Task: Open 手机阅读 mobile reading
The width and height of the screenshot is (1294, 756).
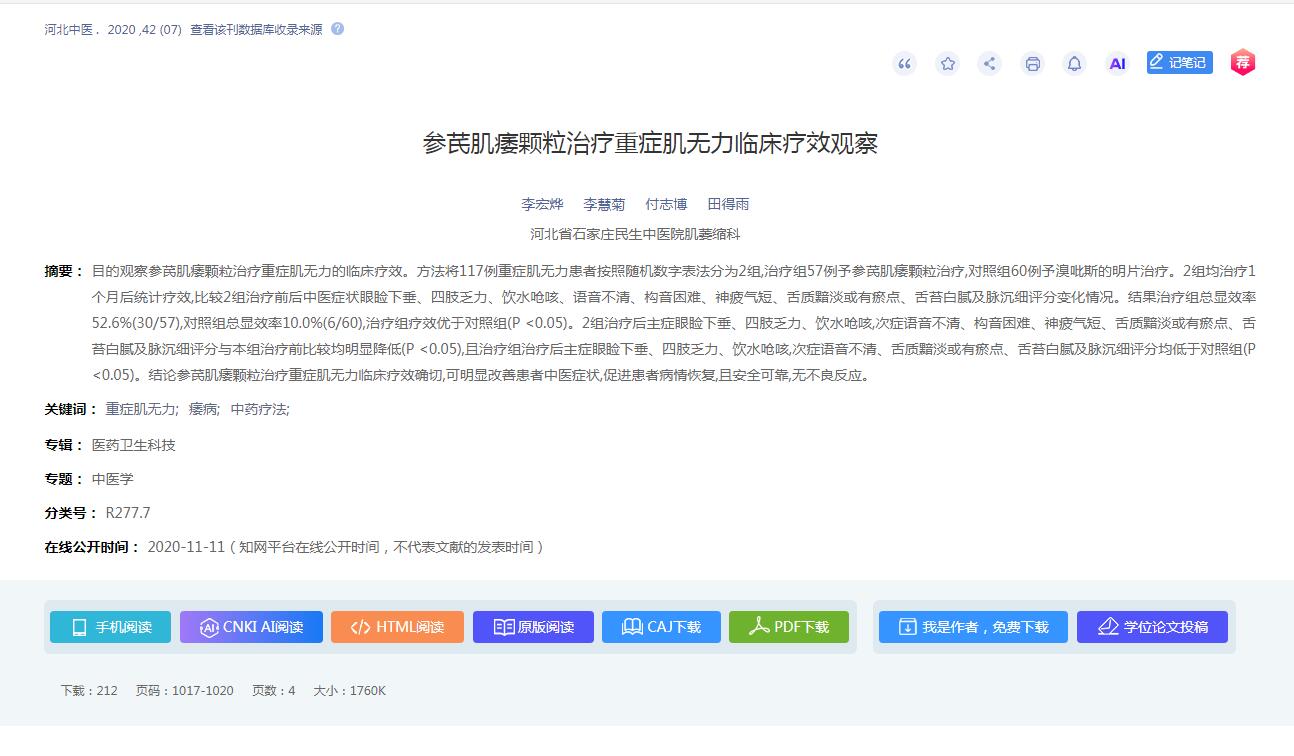Action: pyautogui.click(x=110, y=627)
